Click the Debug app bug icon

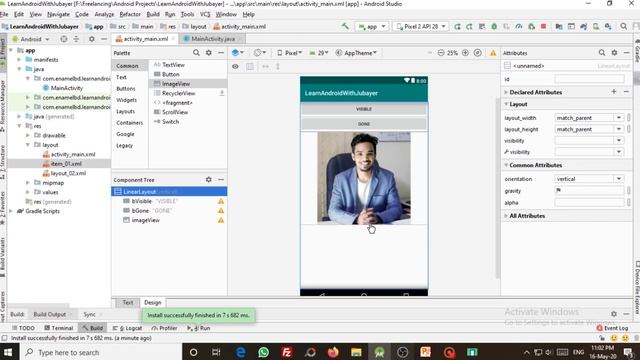point(494,26)
